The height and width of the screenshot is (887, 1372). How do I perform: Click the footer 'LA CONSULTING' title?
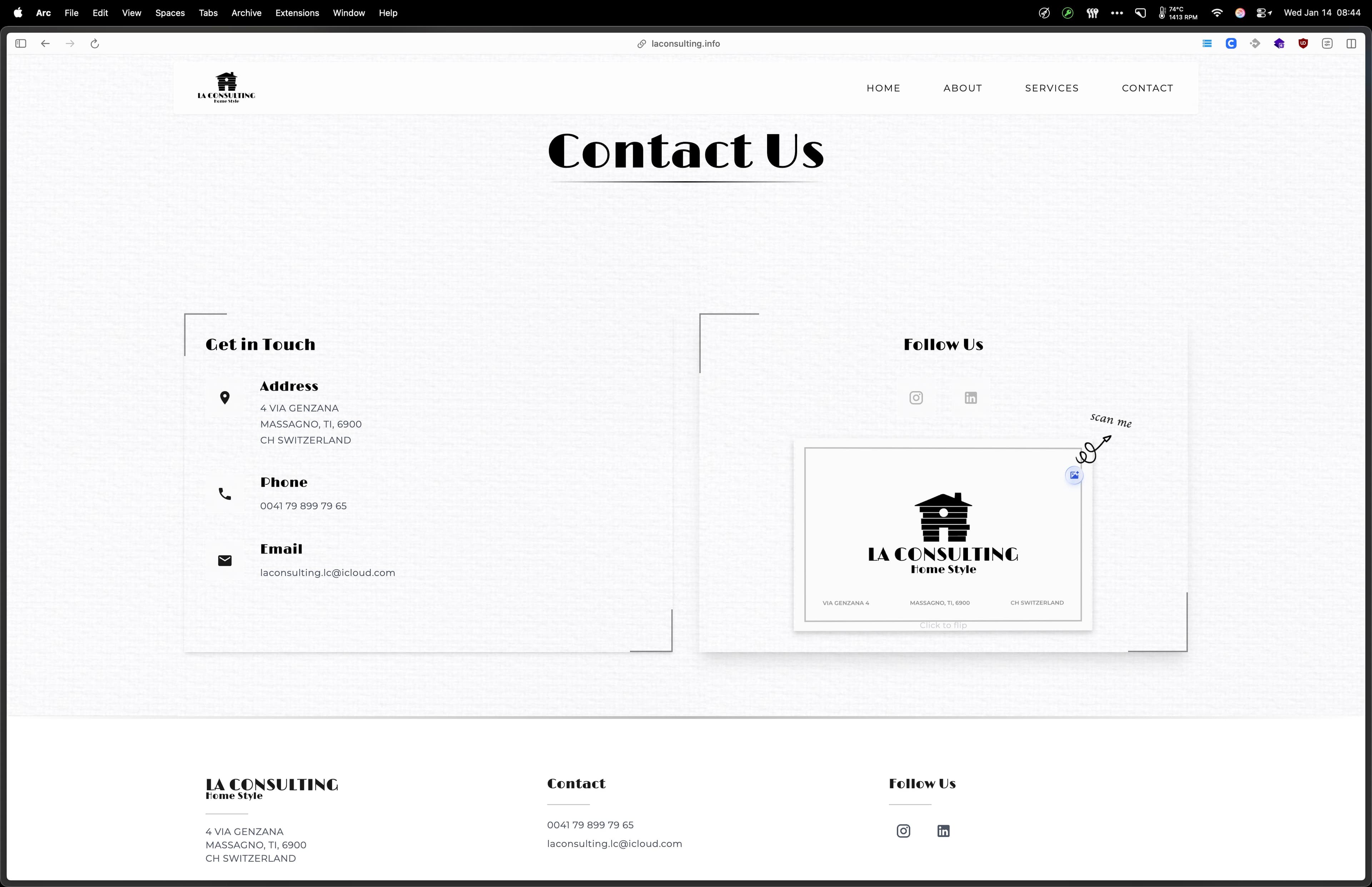272,784
